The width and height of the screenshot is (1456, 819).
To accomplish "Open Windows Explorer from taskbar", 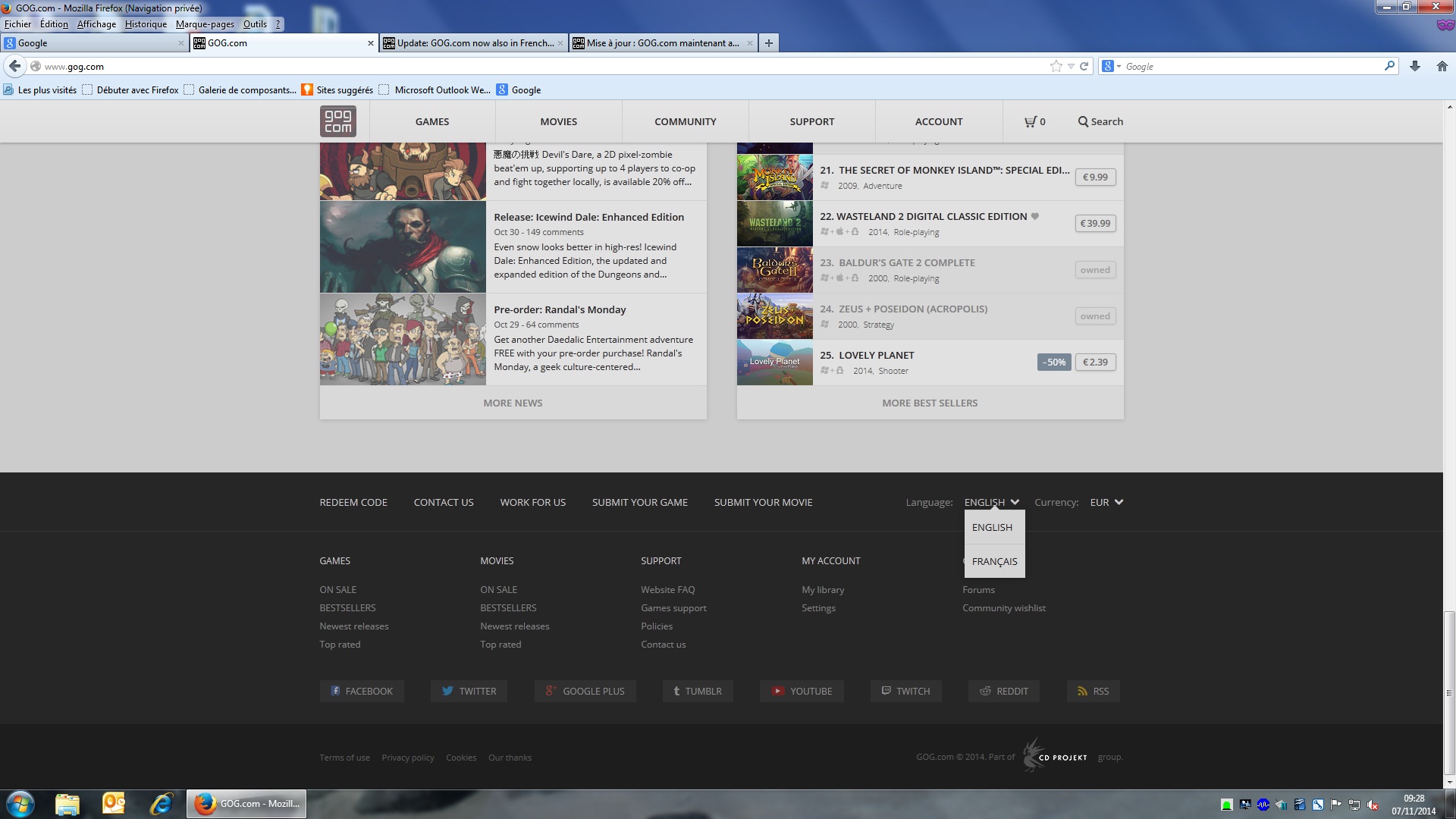I will [67, 804].
